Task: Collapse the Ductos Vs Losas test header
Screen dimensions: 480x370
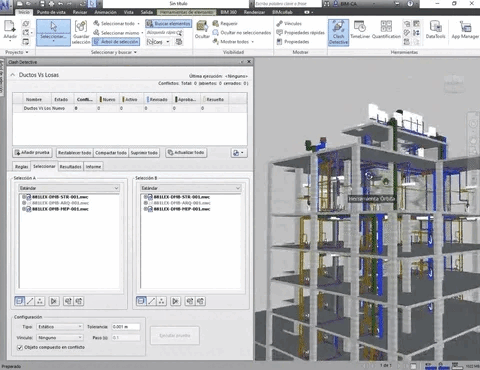Action: click(13, 75)
